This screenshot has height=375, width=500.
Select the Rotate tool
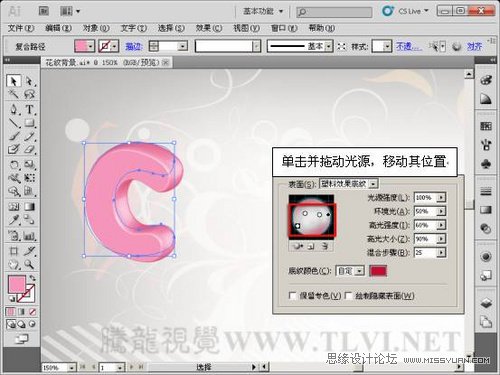(x=13, y=164)
